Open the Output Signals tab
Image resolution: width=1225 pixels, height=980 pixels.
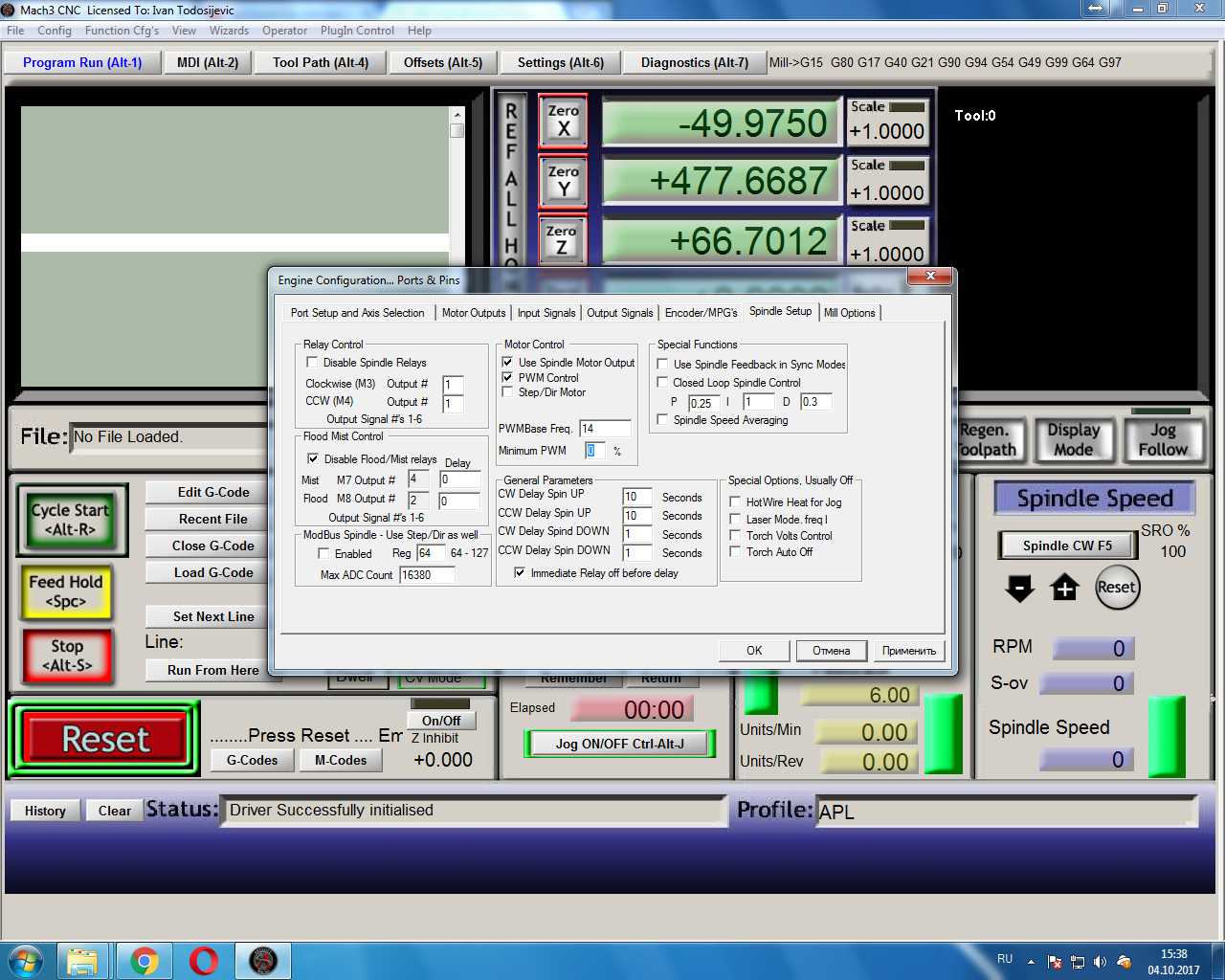pos(620,313)
